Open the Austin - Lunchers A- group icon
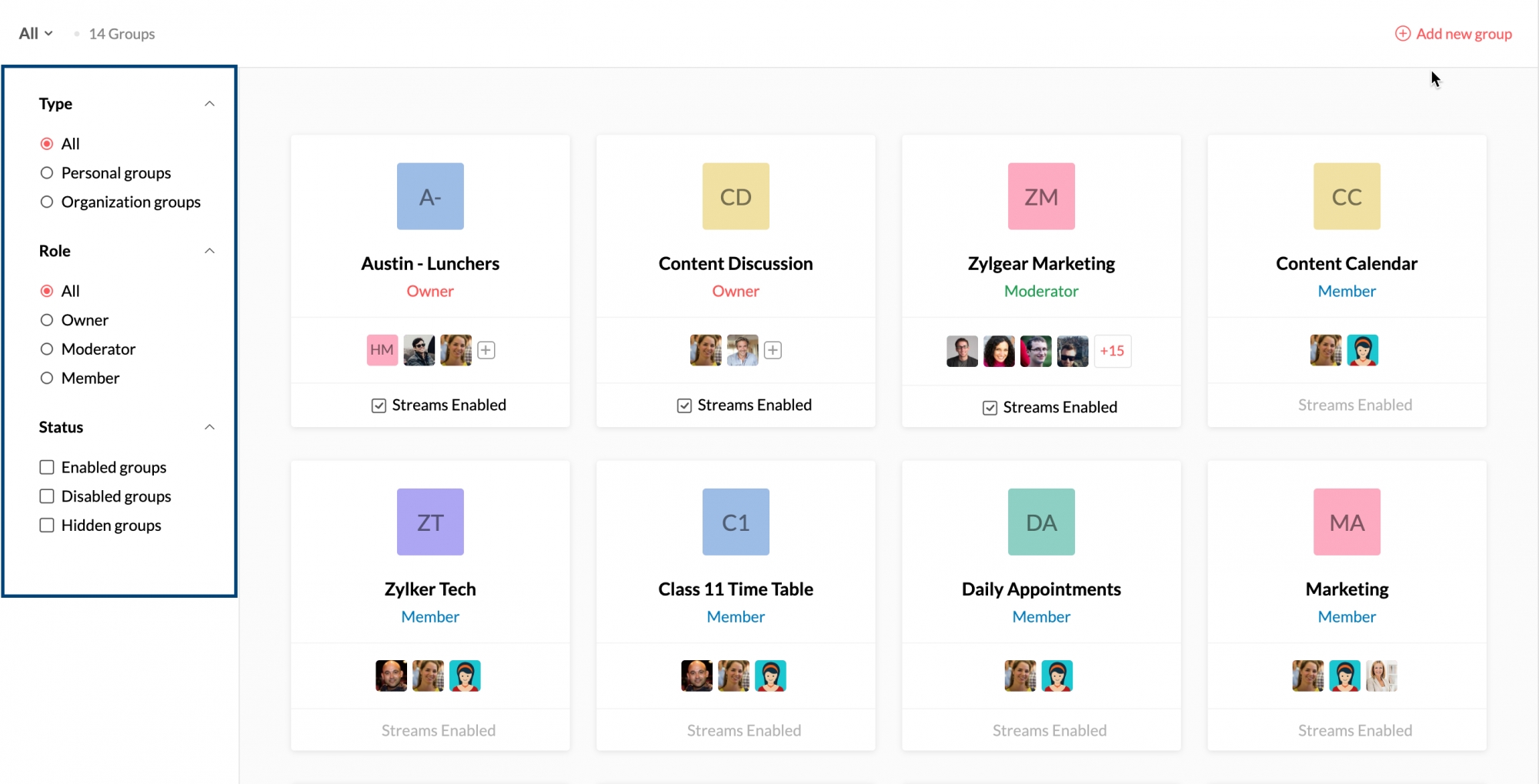 (x=430, y=196)
